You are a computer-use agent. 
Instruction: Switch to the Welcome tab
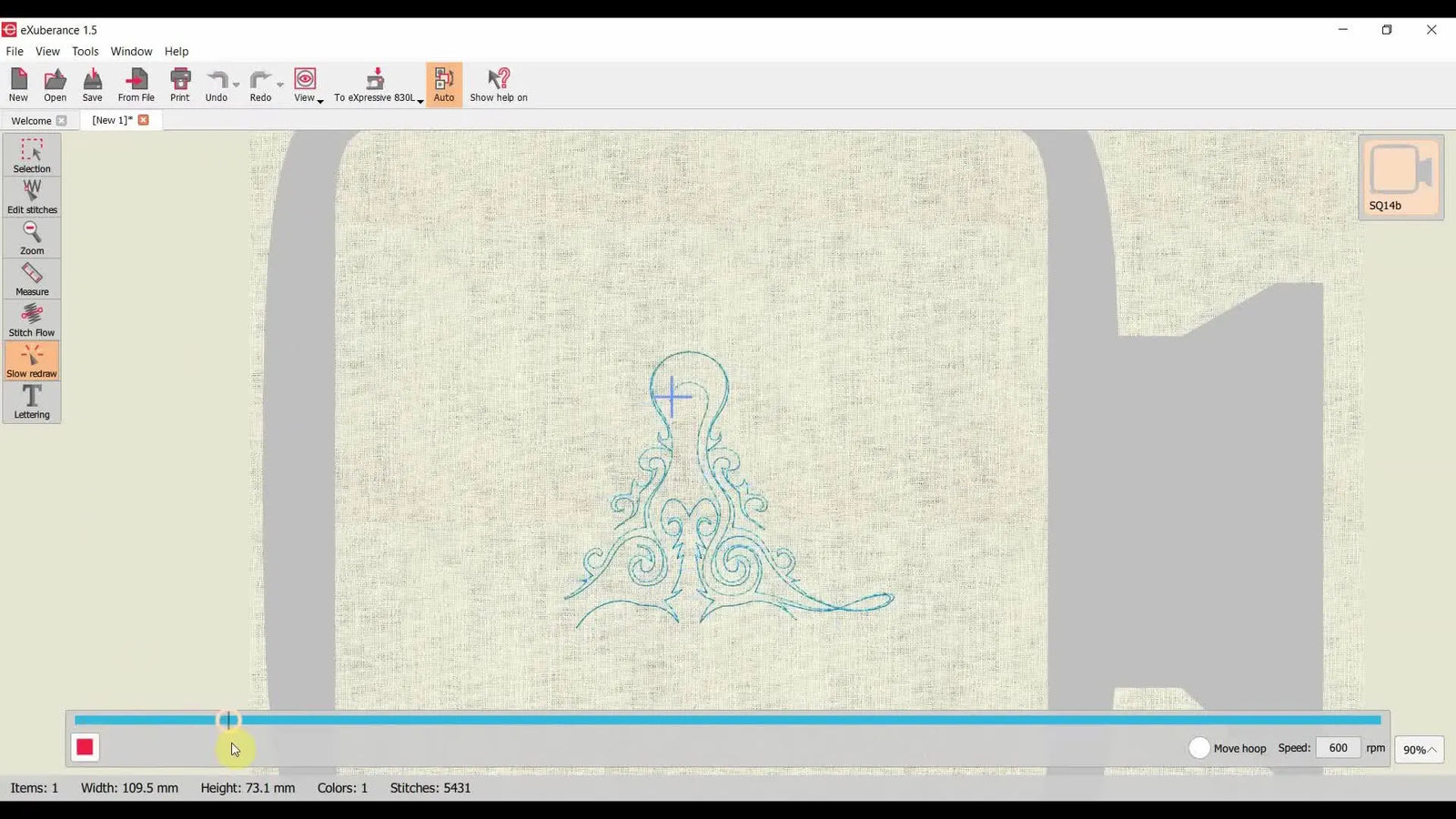(x=30, y=120)
